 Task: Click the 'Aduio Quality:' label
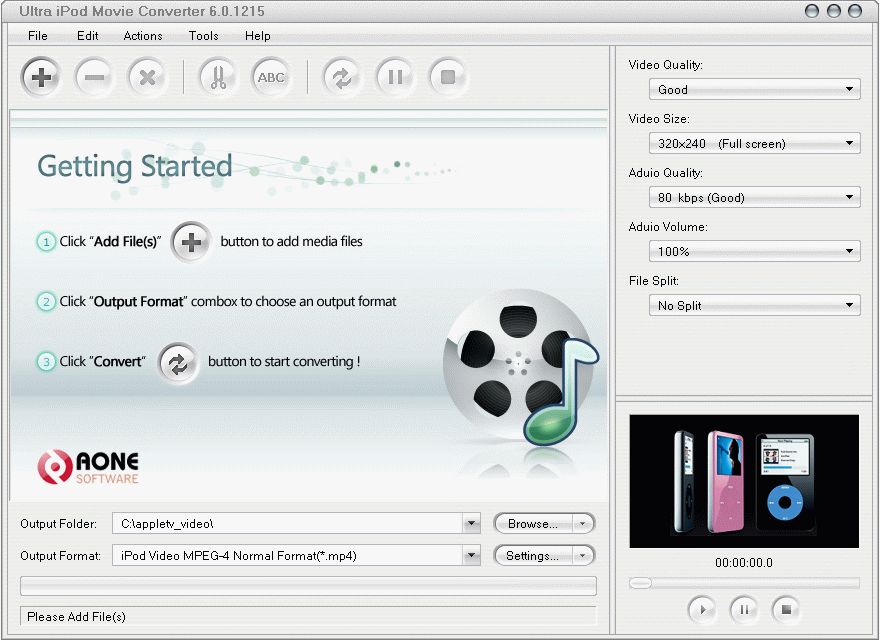[666, 173]
